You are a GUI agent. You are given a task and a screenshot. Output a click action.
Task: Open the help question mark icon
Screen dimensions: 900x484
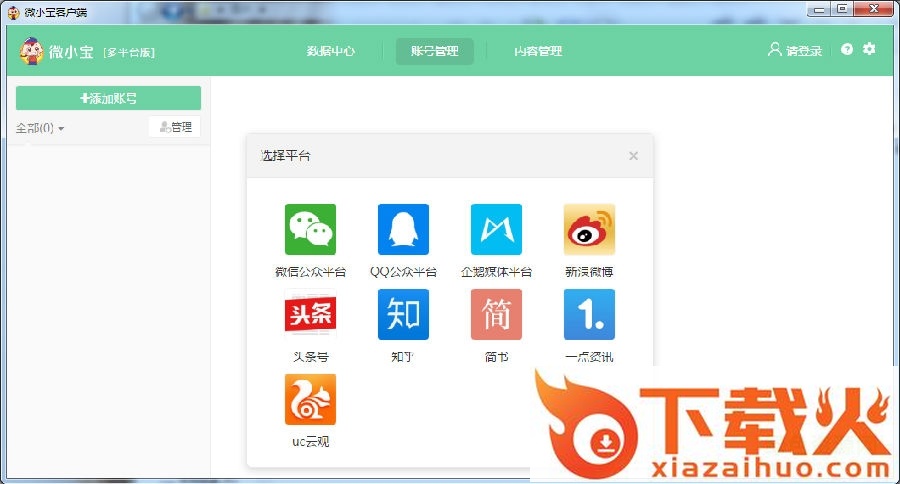tap(847, 50)
